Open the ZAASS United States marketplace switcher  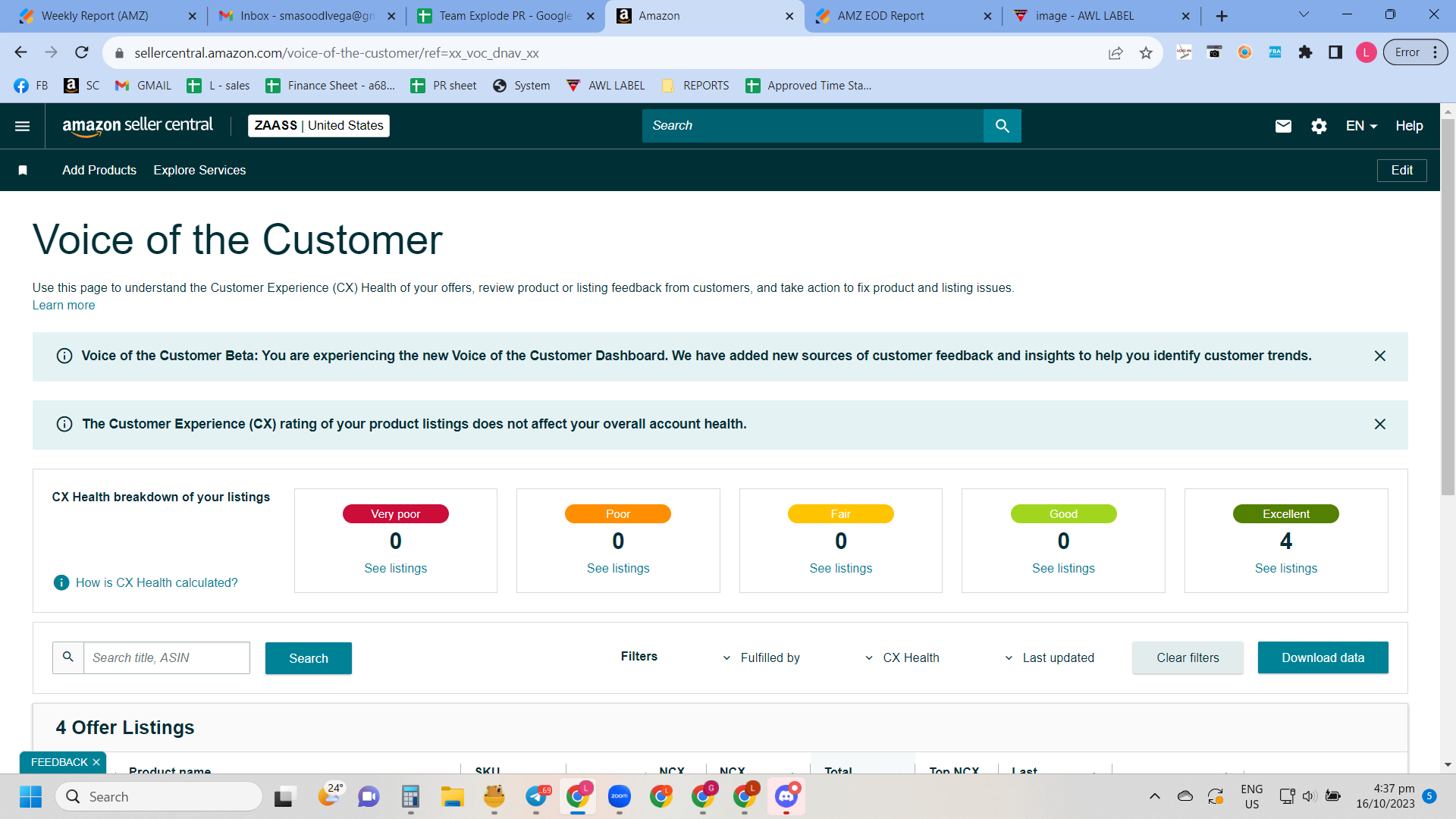click(318, 126)
